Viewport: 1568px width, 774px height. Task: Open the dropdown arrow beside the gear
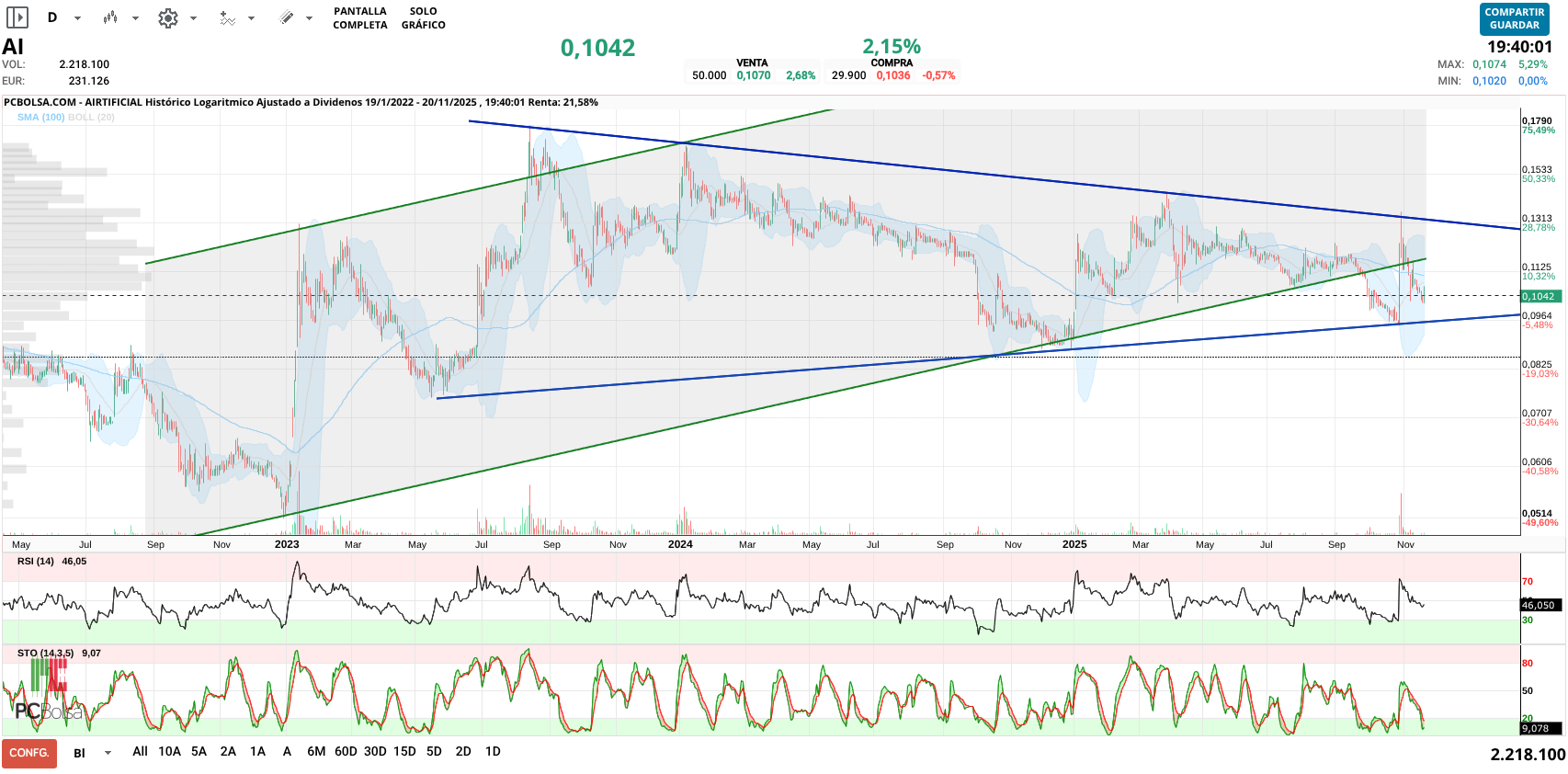pos(193,18)
